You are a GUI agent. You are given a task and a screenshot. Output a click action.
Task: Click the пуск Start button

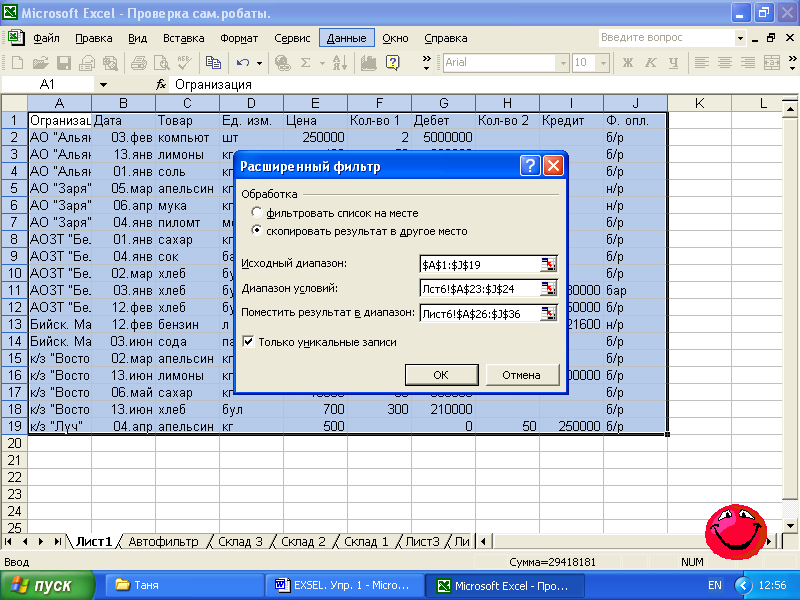tap(47, 585)
